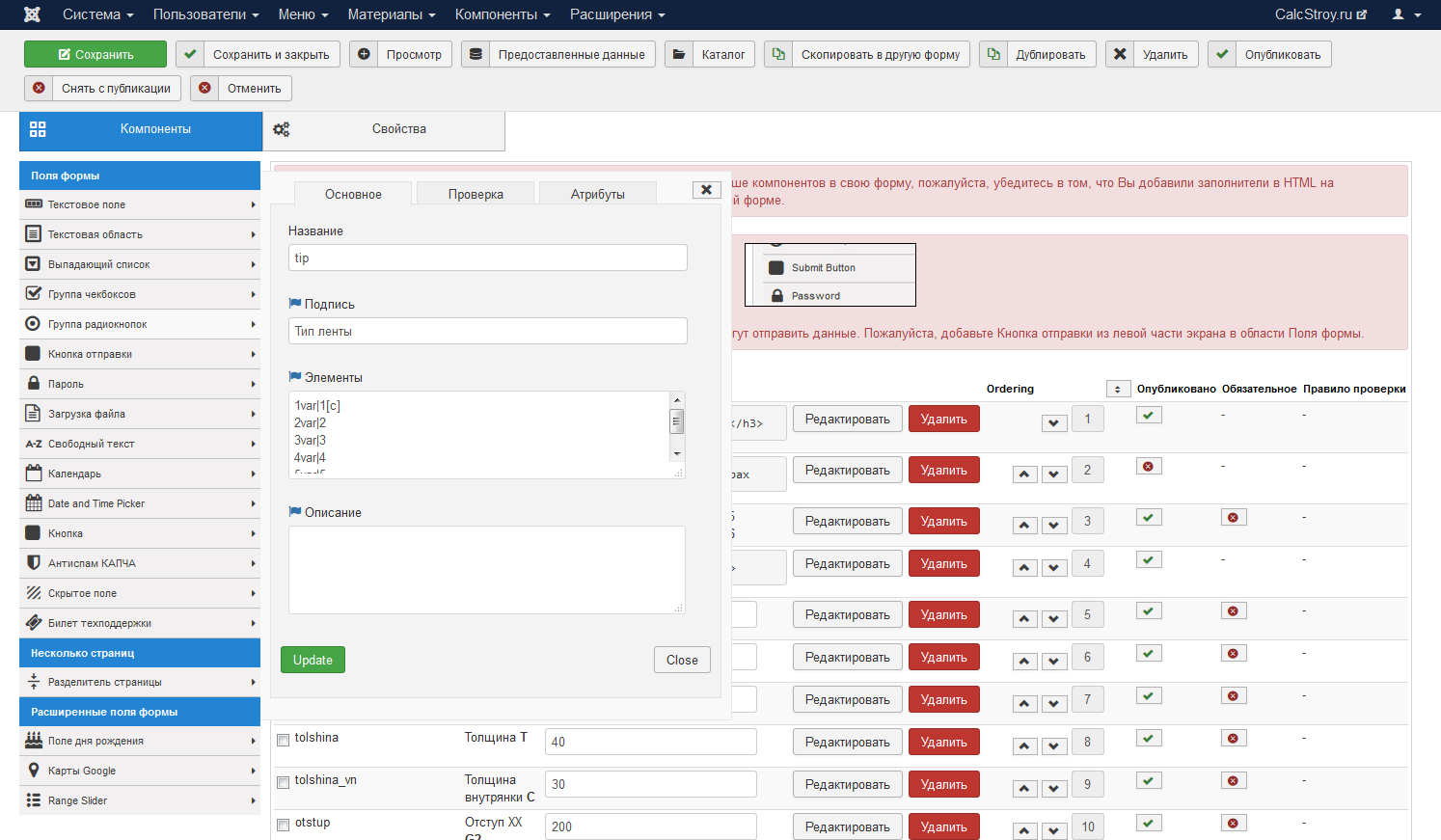
Task: Click the Antispam CAPTCHA shield icon
Action: coord(34,563)
